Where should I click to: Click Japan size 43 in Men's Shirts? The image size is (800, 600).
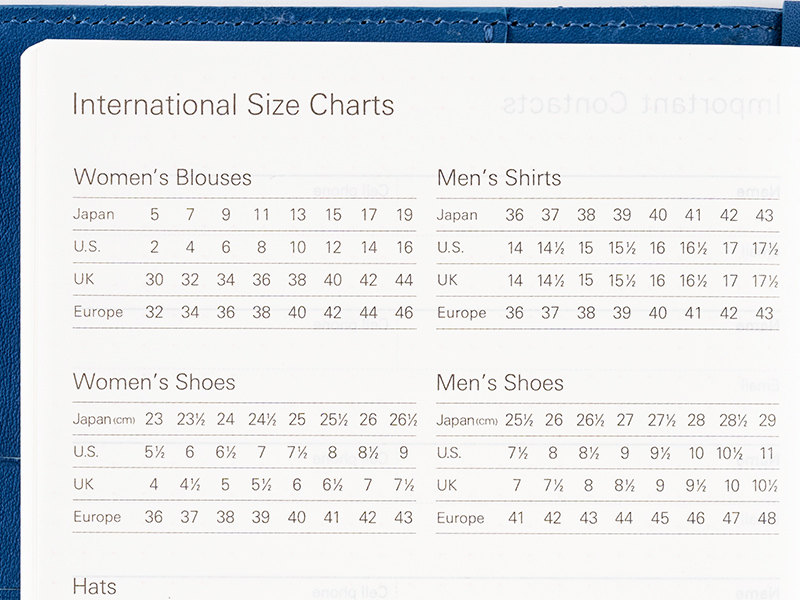(x=765, y=215)
